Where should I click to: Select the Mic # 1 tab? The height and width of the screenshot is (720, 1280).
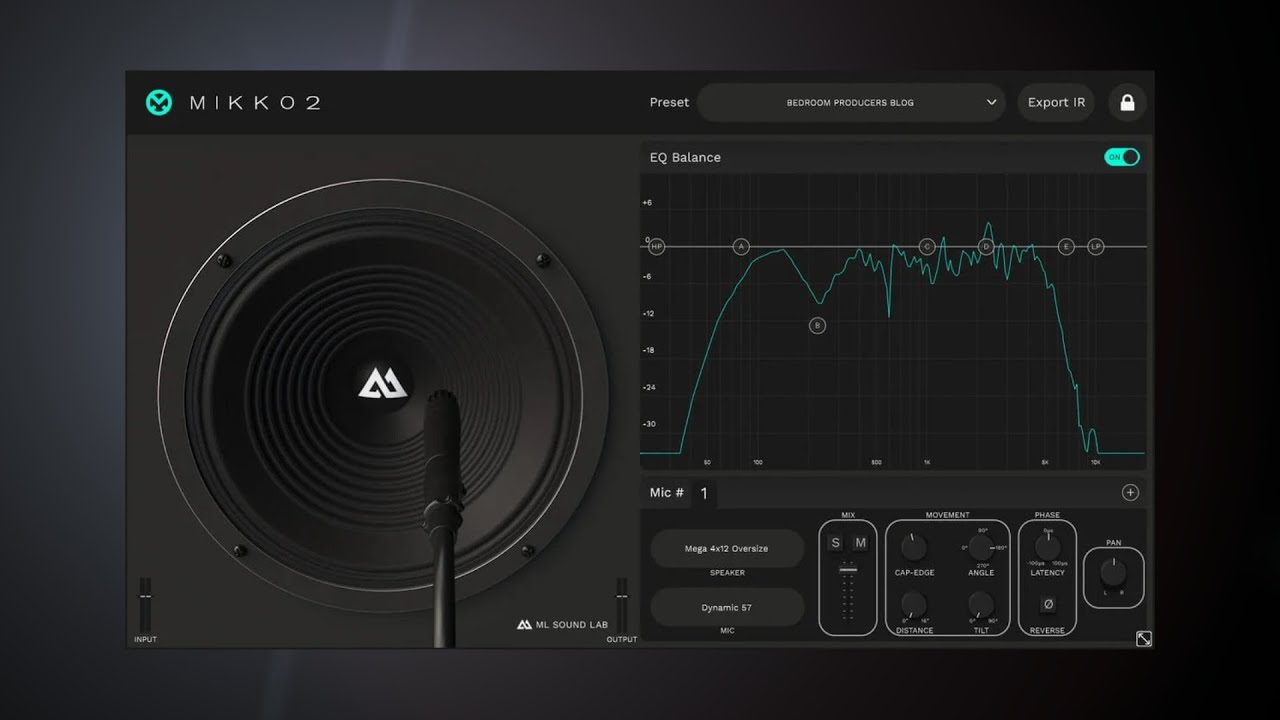704,493
